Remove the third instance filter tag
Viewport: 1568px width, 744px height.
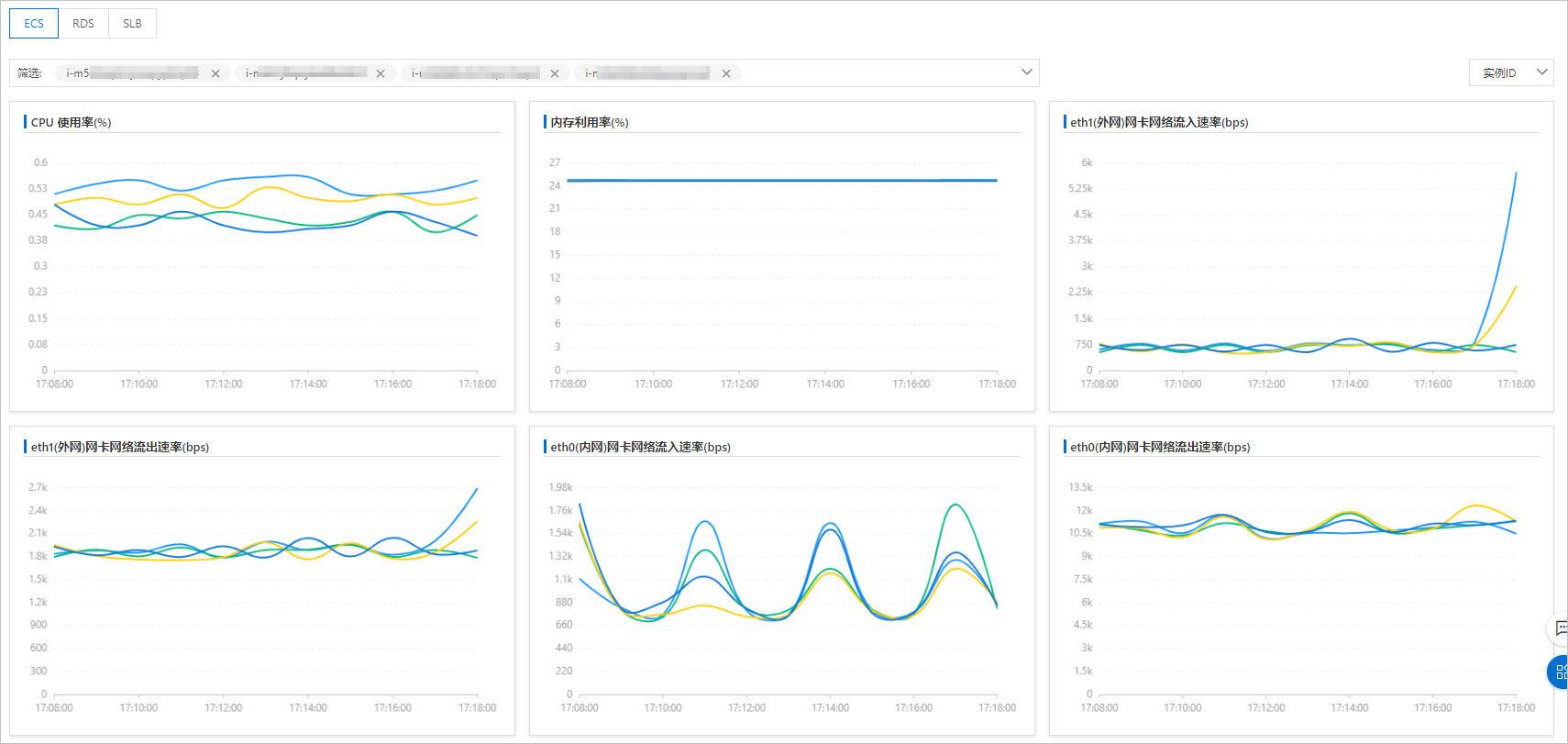pyautogui.click(x=555, y=73)
